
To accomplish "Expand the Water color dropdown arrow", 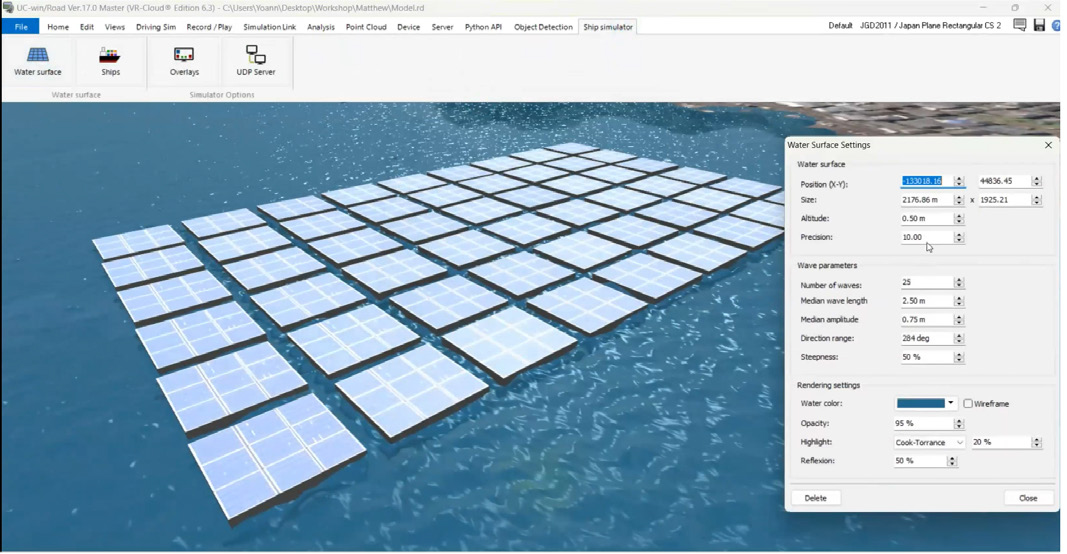I will 951,404.
